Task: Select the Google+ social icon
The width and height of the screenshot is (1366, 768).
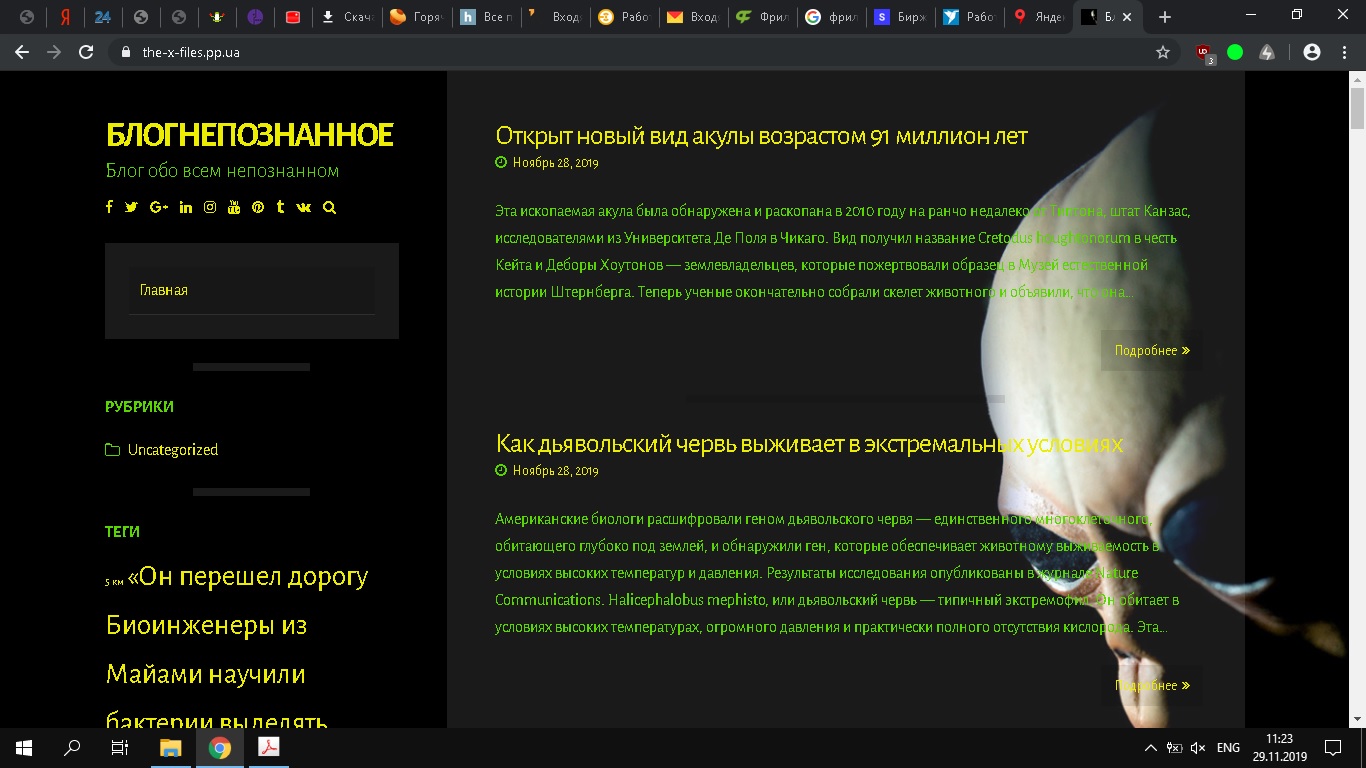Action: [158, 207]
